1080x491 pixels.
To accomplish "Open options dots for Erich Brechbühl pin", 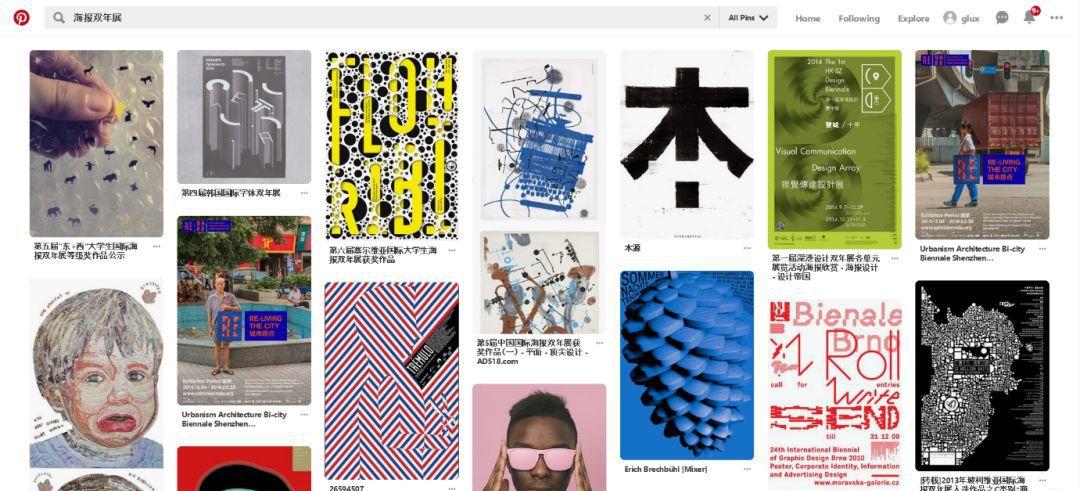I will (747, 470).
